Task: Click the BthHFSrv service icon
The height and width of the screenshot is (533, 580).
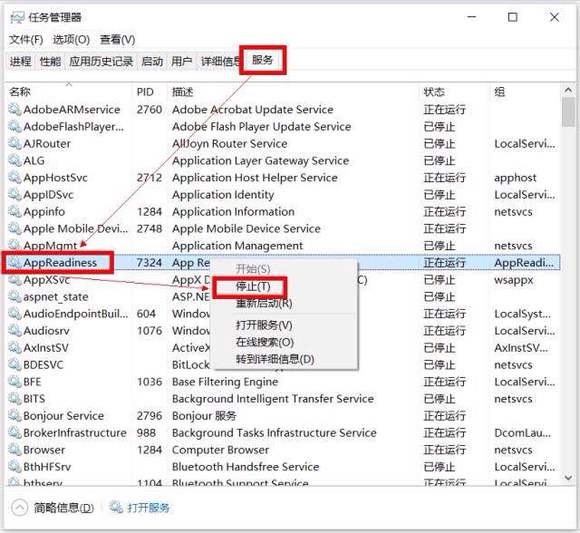Action: click(15, 467)
